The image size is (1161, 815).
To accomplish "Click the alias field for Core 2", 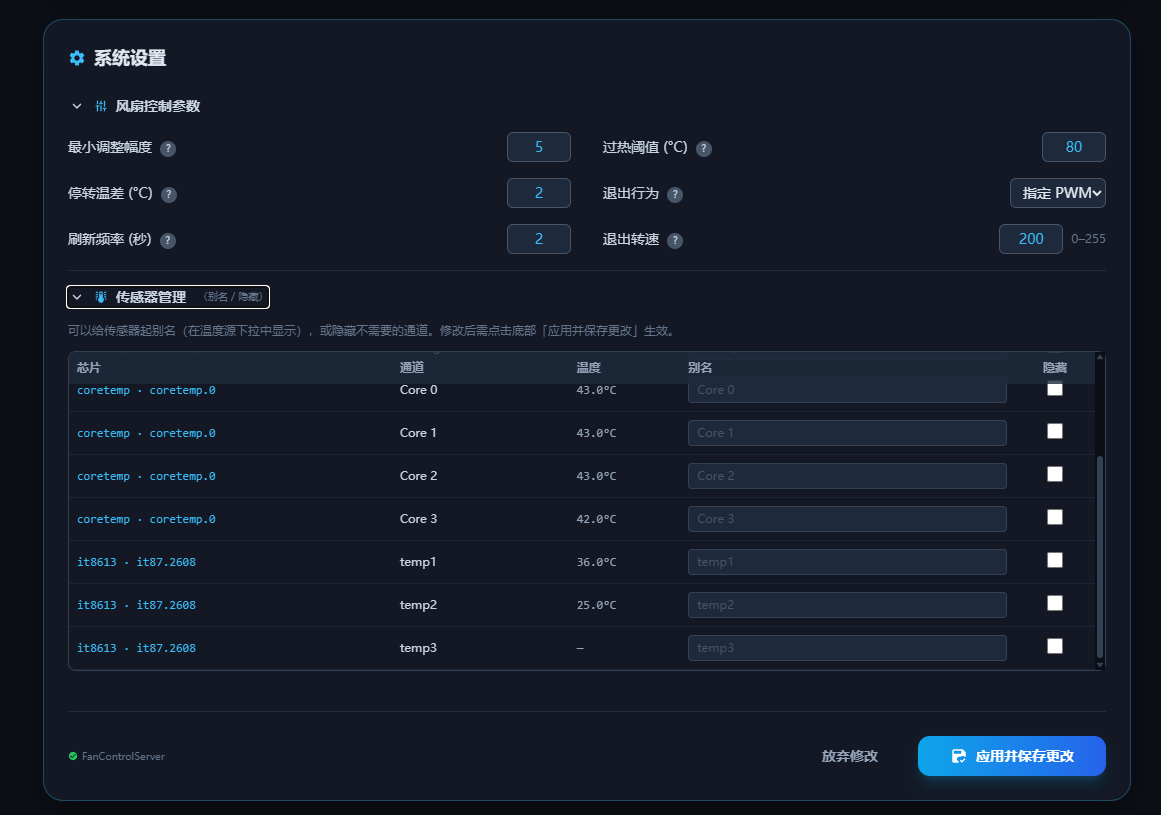I will 847,476.
